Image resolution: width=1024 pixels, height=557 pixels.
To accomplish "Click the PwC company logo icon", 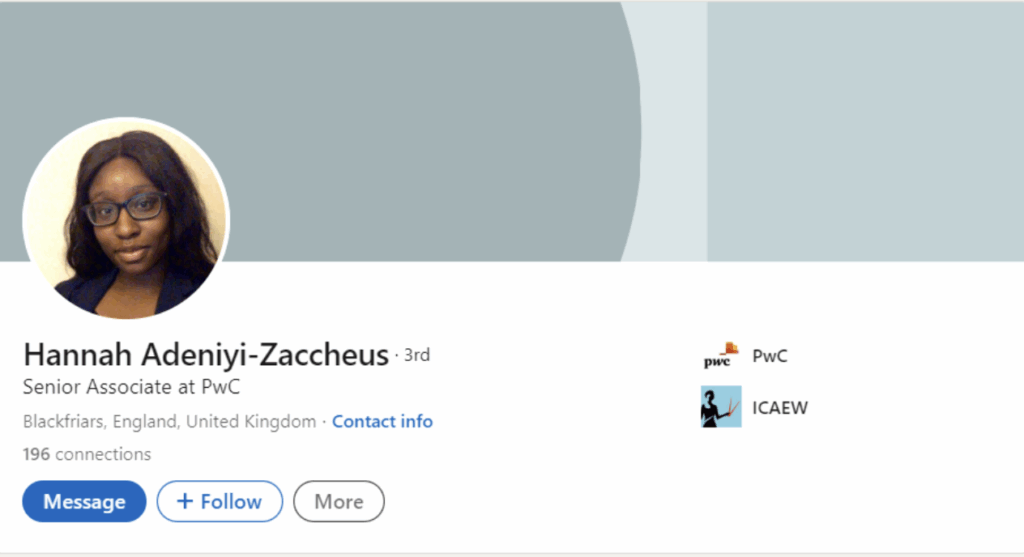I will [719, 355].
